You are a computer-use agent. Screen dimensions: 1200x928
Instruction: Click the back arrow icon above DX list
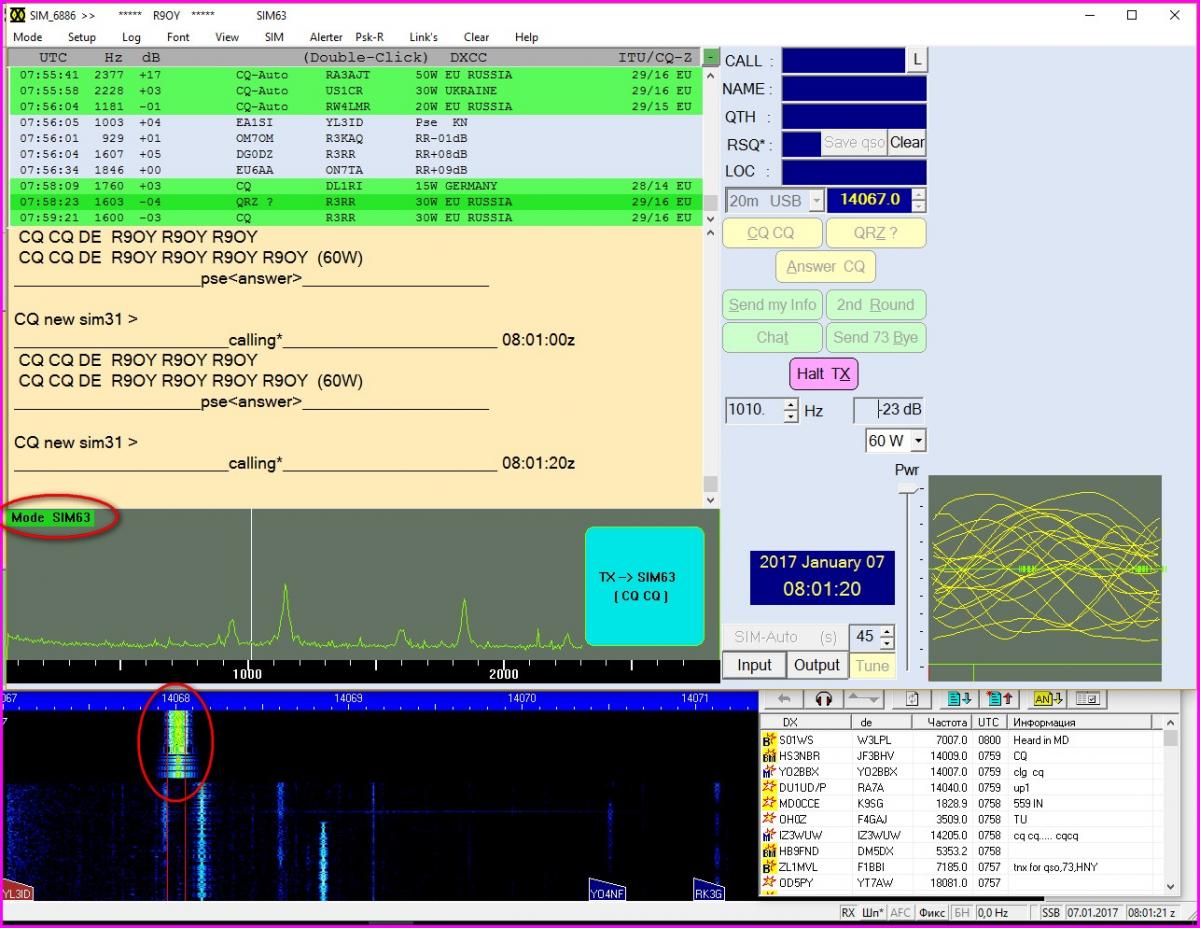[x=785, y=699]
